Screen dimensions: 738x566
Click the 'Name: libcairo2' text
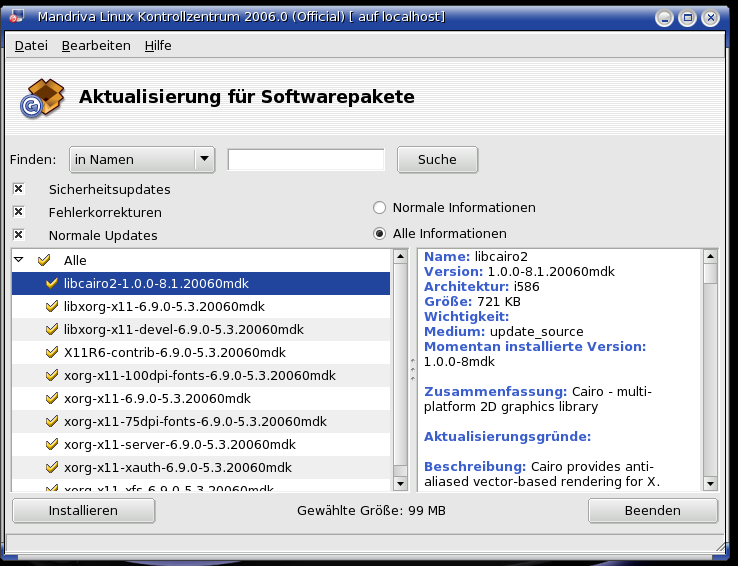pyautogui.click(x=476, y=256)
